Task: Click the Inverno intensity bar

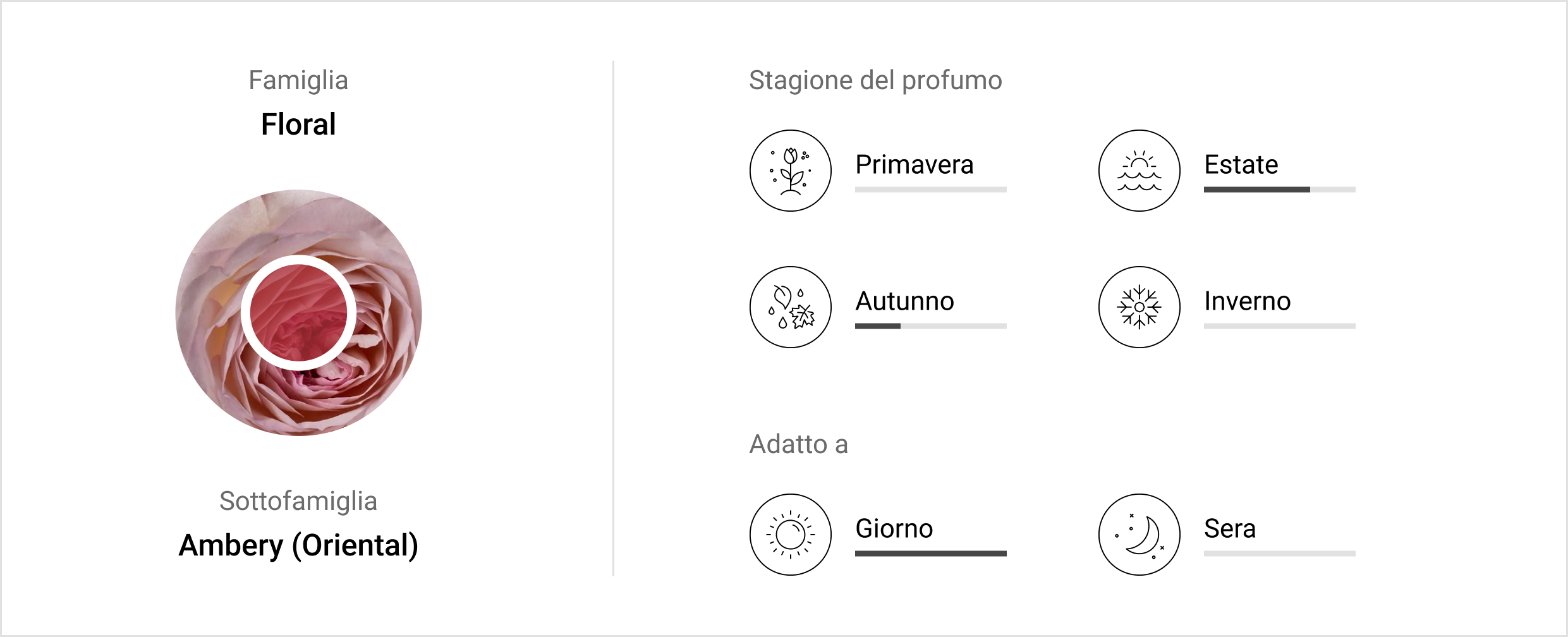Action: 1279,326
